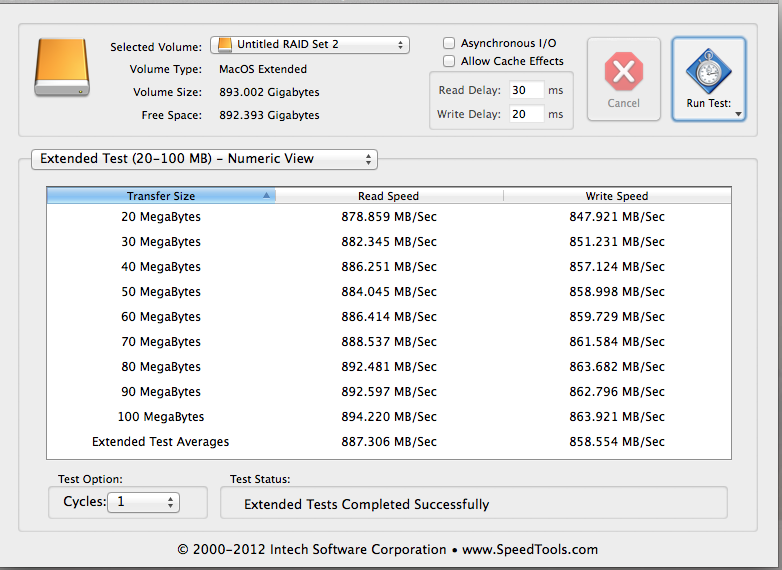Open the Cycles count dropdown

[144, 502]
